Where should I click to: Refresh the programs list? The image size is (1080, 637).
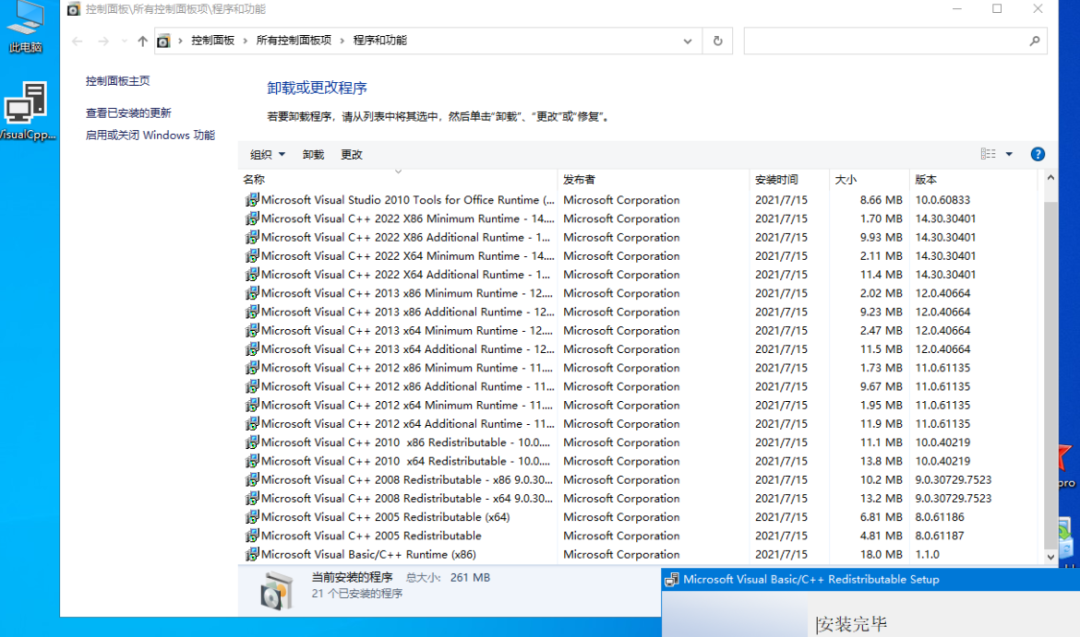[717, 41]
